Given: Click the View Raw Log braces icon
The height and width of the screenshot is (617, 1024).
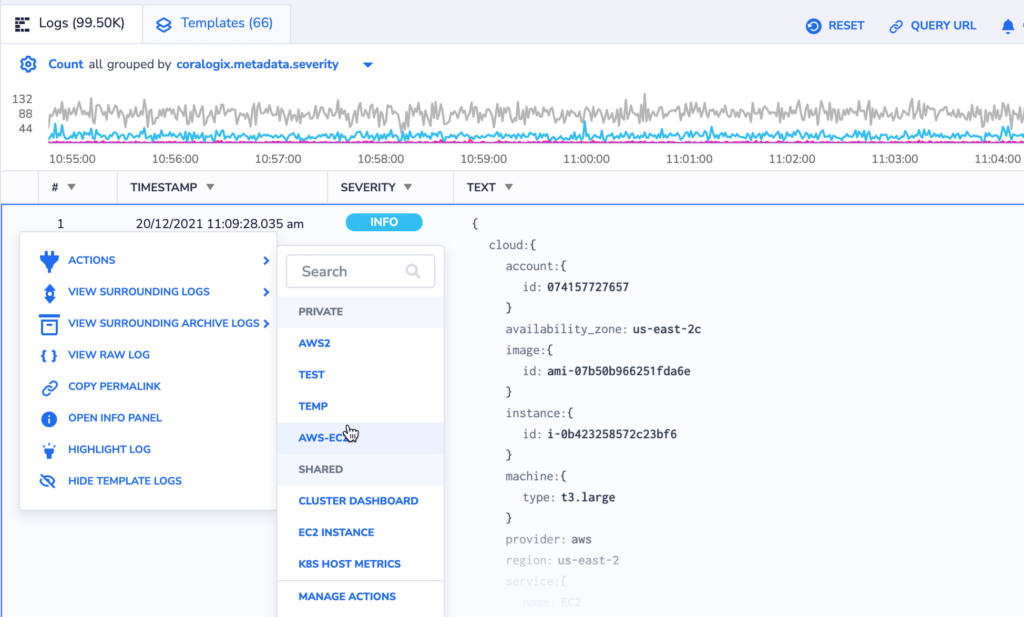Looking at the screenshot, I should click(49, 355).
